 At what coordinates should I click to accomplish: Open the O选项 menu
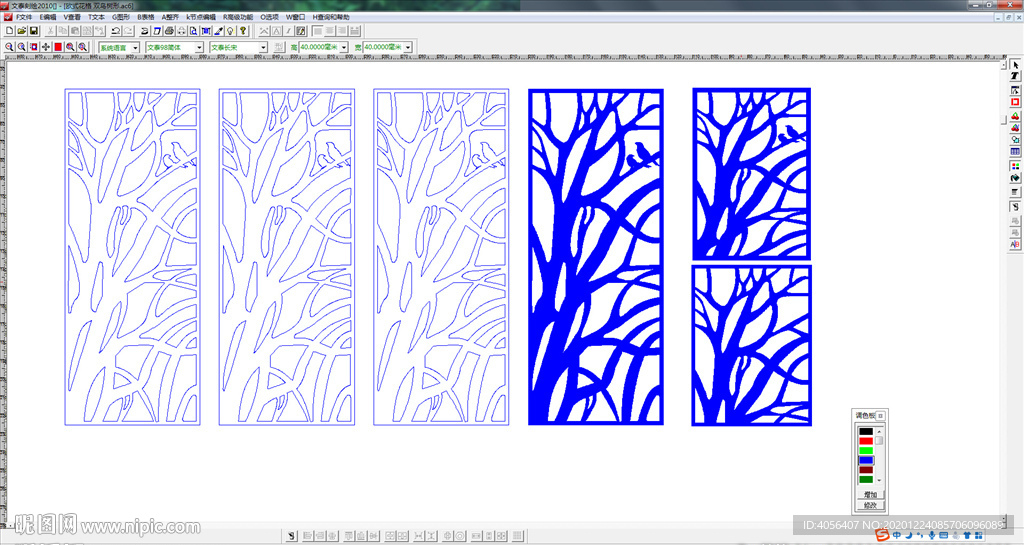[270, 17]
